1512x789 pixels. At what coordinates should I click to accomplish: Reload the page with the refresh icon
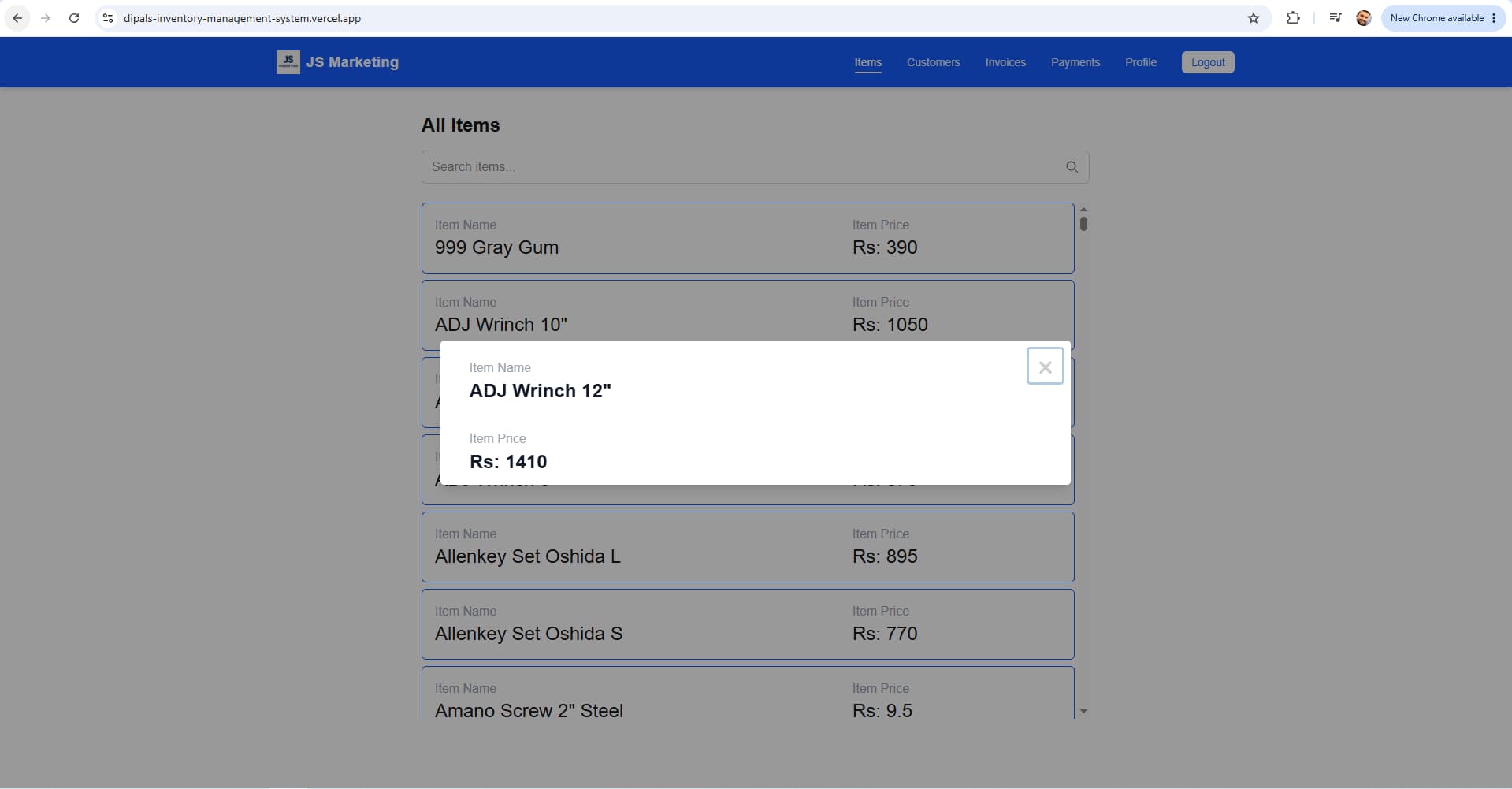pyautogui.click(x=74, y=18)
